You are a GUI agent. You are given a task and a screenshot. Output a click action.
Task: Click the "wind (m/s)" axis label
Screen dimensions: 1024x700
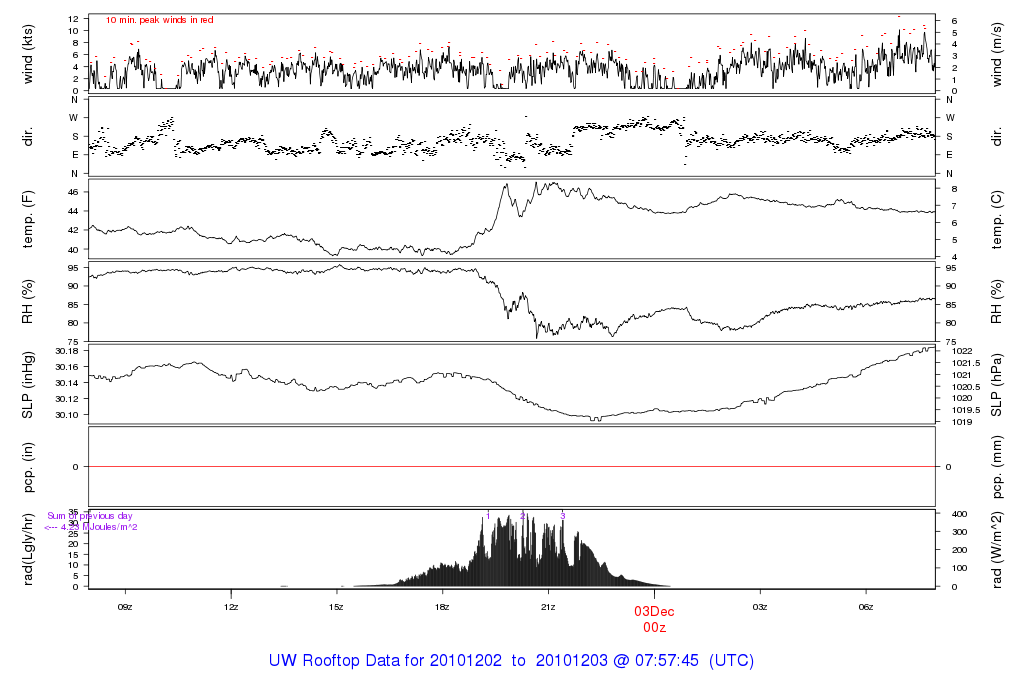pos(997,55)
